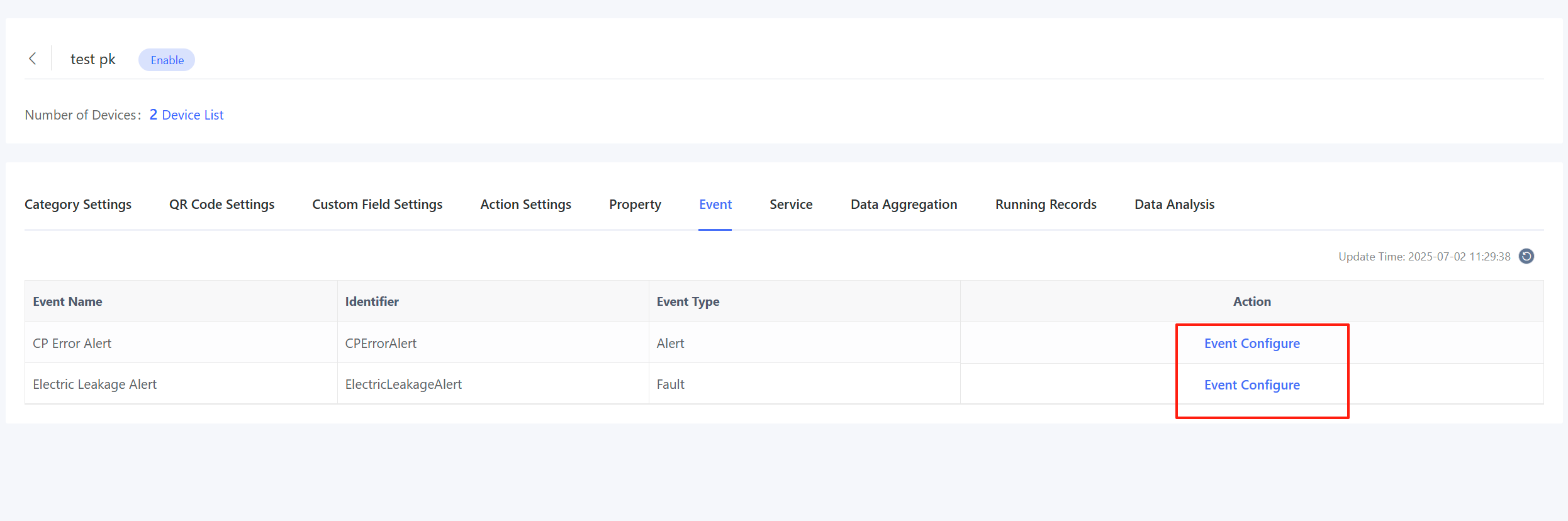Click the CP Error Alert event name cell
This screenshot has width=1568, height=521.
(72, 344)
